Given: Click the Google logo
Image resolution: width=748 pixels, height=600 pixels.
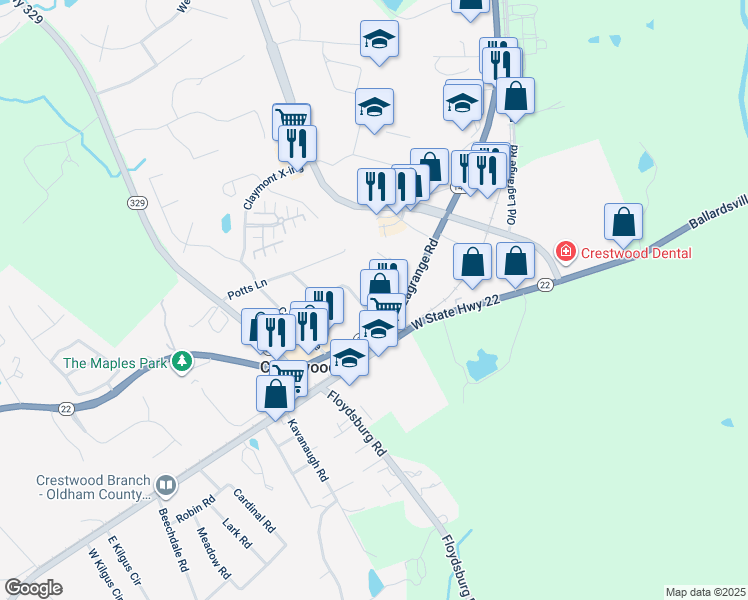Looking at the screenshot, I should 34,588.
